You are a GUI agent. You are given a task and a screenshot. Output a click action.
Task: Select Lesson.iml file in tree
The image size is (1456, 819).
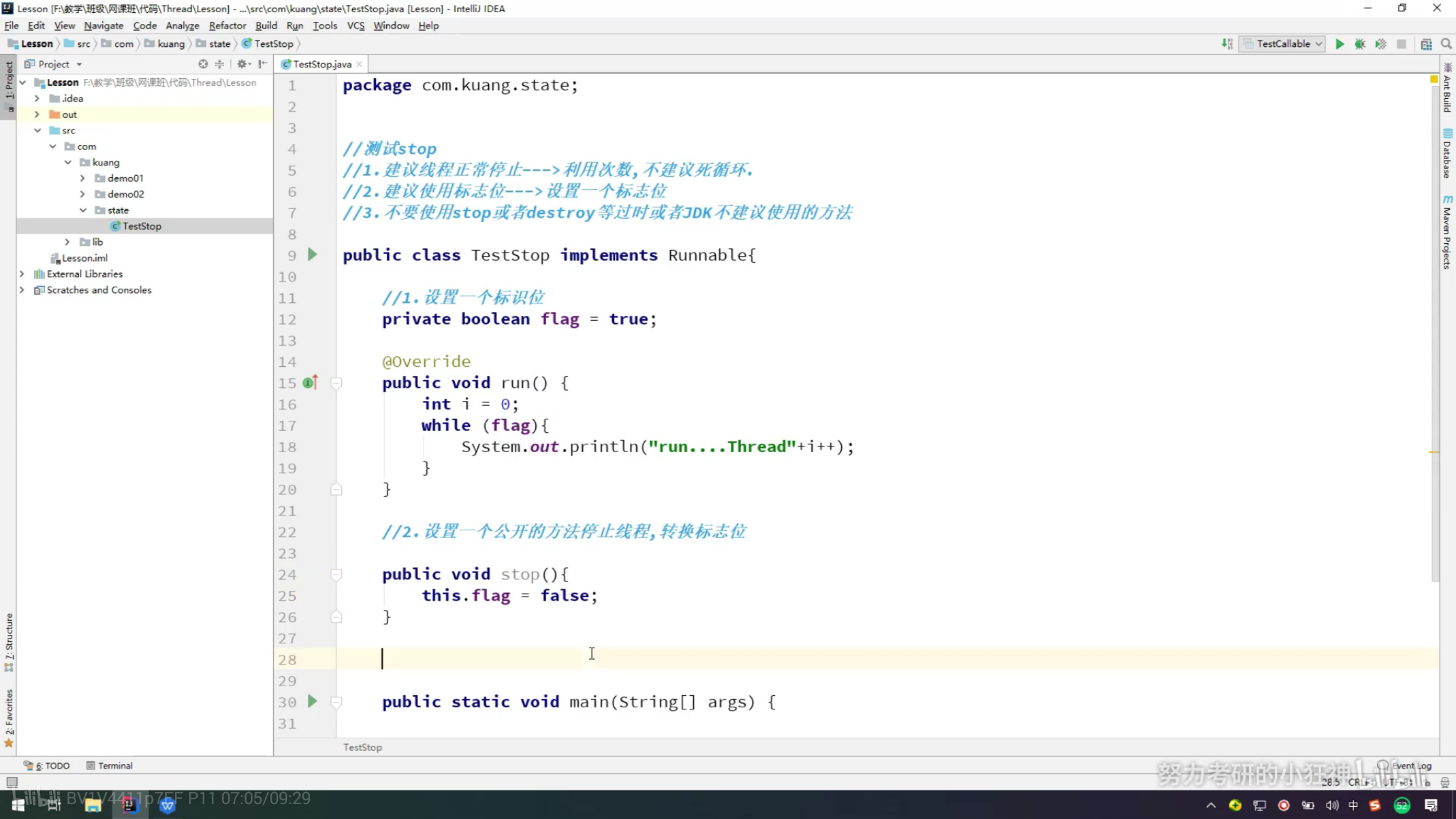79,258
